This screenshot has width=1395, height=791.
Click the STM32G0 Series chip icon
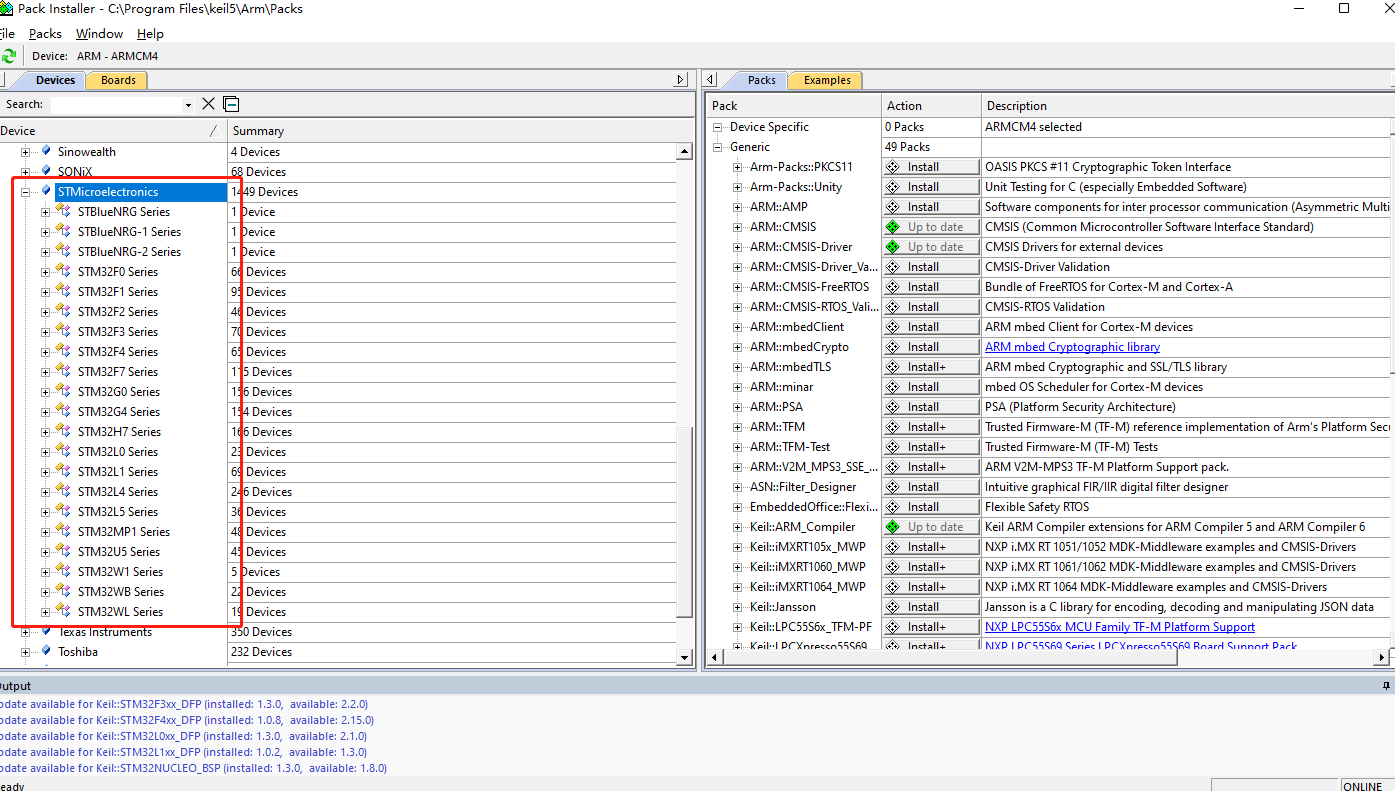(63, 391)
